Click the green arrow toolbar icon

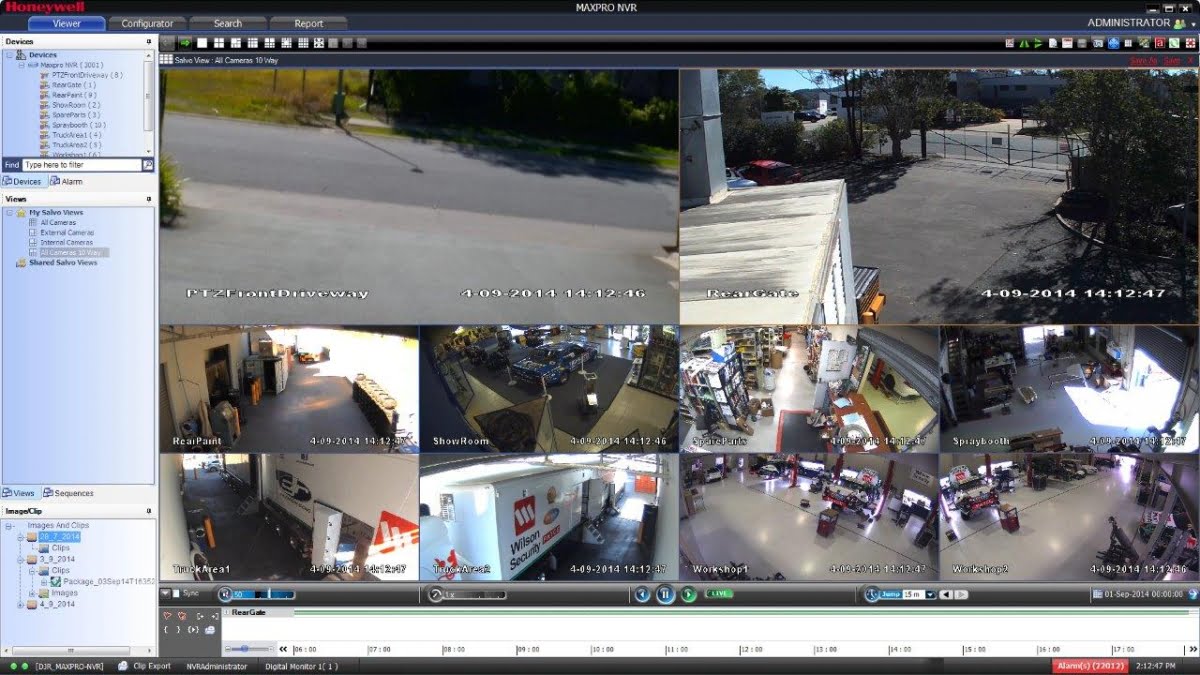pyautogui.click(x=185, y=43)
